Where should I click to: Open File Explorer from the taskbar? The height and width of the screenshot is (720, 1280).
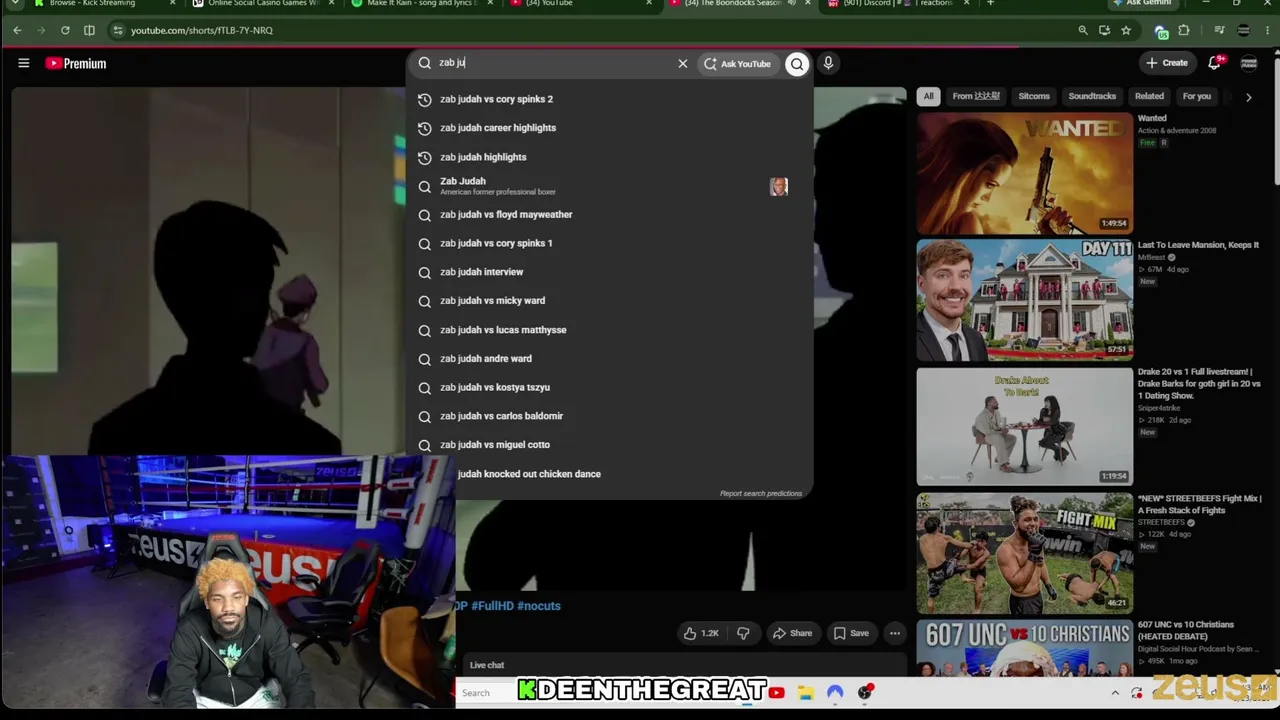click(x=805, y=692)
